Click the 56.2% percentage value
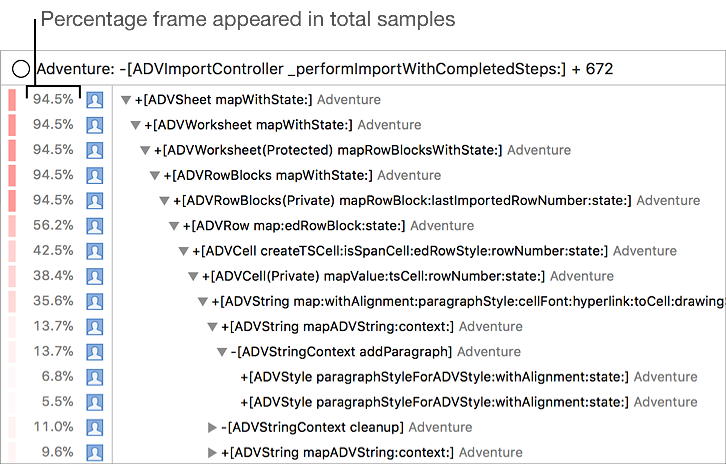Viewport: 726px width, 464px height. 53,226
